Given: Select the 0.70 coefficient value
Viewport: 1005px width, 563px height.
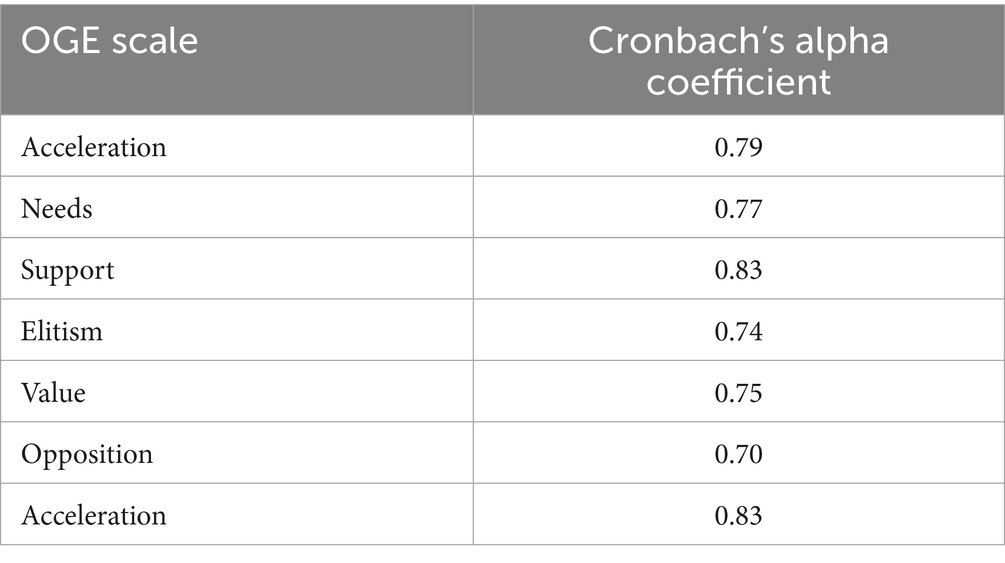Looking at the screenshot, I should 738,454.
